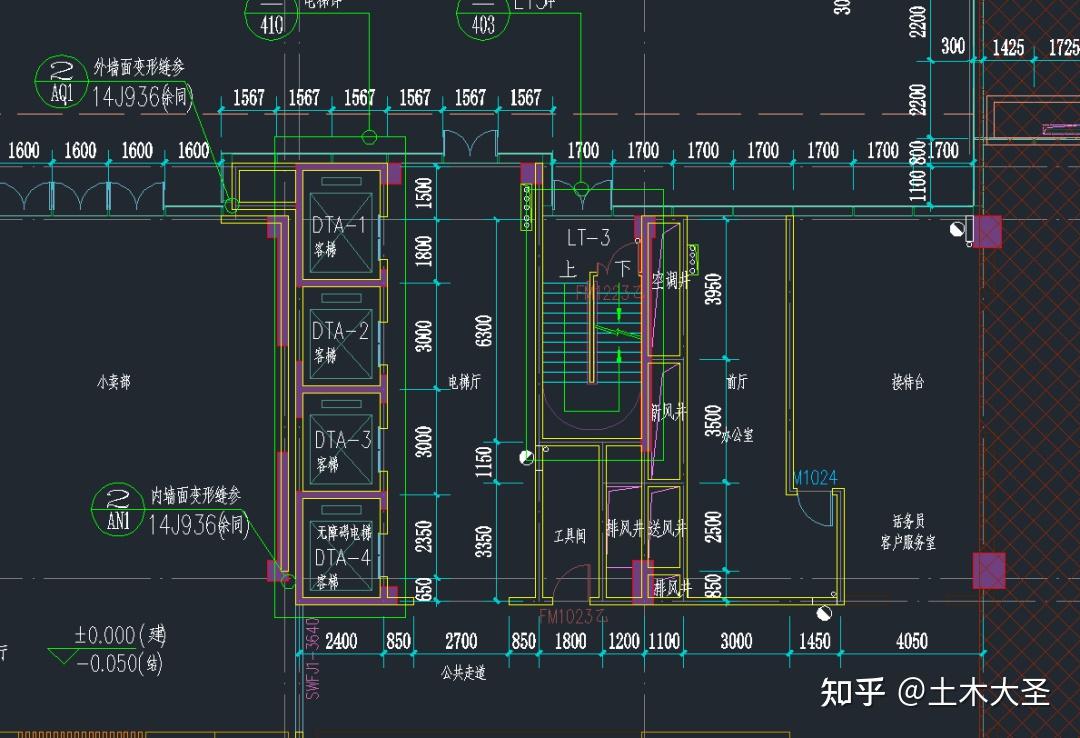
Task: Select 14J936(余同) text beside AQ1 bubble
Action: (x=141, y=96)
